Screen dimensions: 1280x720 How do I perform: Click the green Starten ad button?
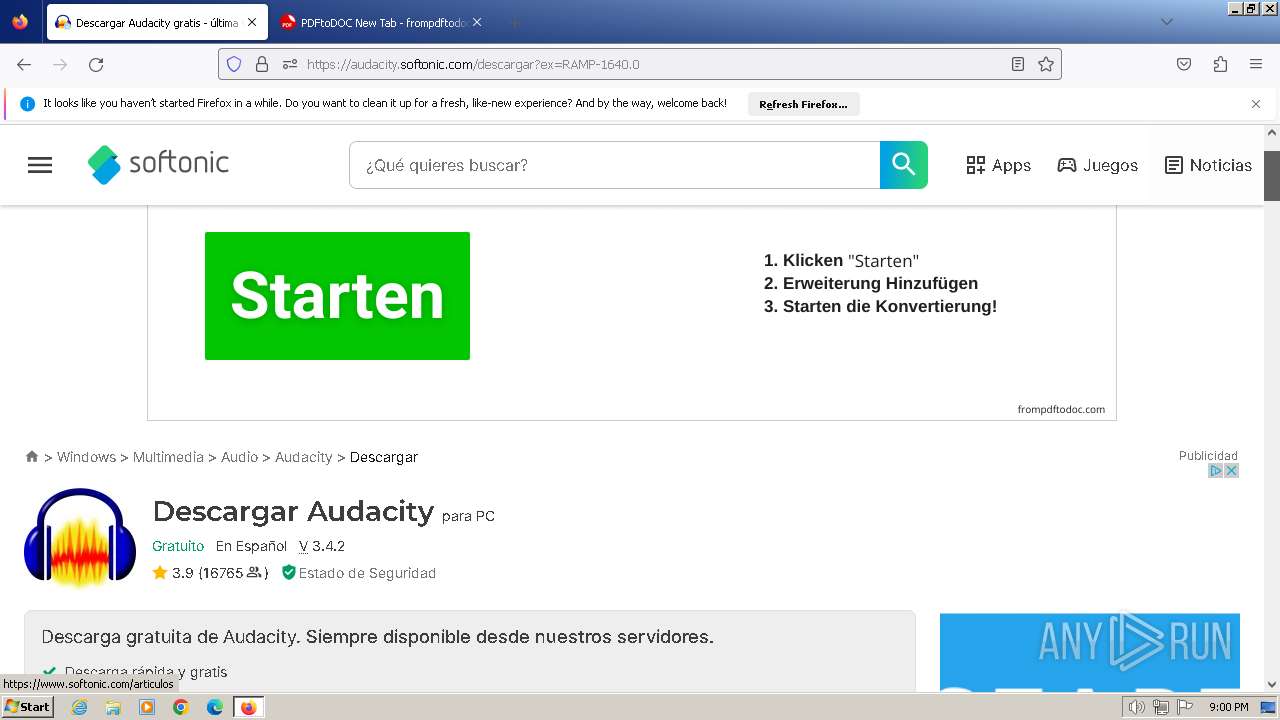tap(337, 296)
